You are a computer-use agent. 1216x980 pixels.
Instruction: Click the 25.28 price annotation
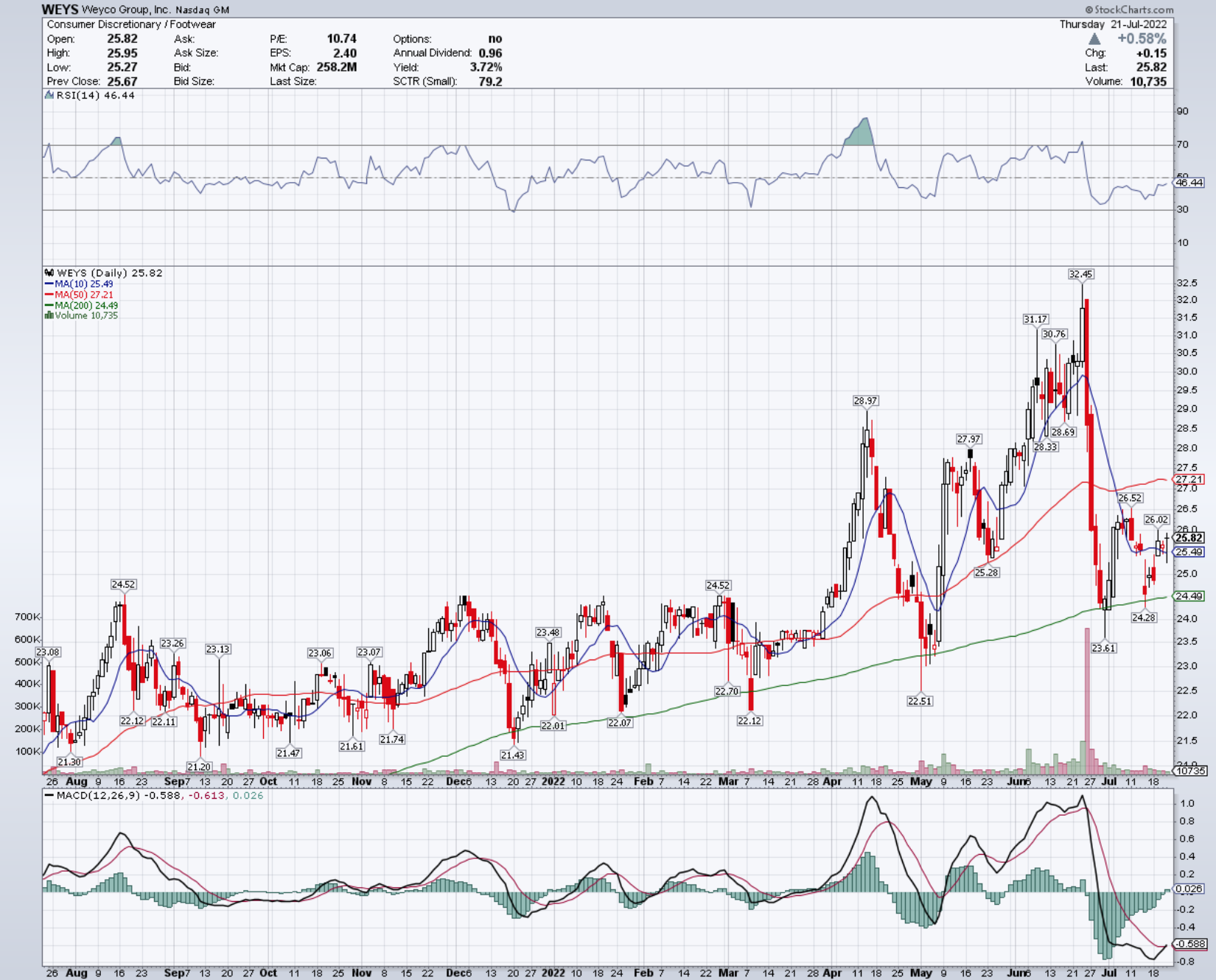click(986, 573)
